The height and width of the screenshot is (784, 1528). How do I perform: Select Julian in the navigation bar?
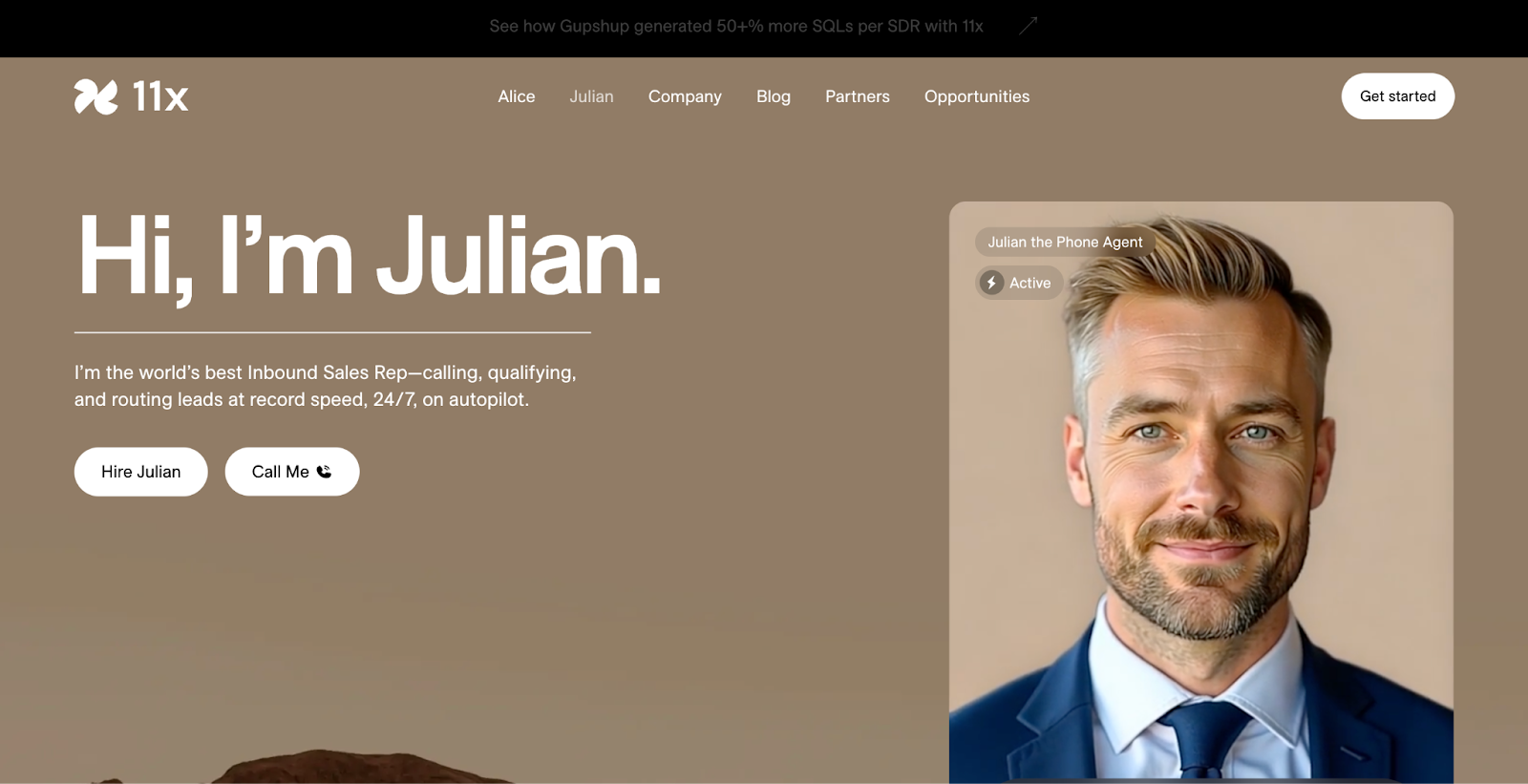click(591, 96)
